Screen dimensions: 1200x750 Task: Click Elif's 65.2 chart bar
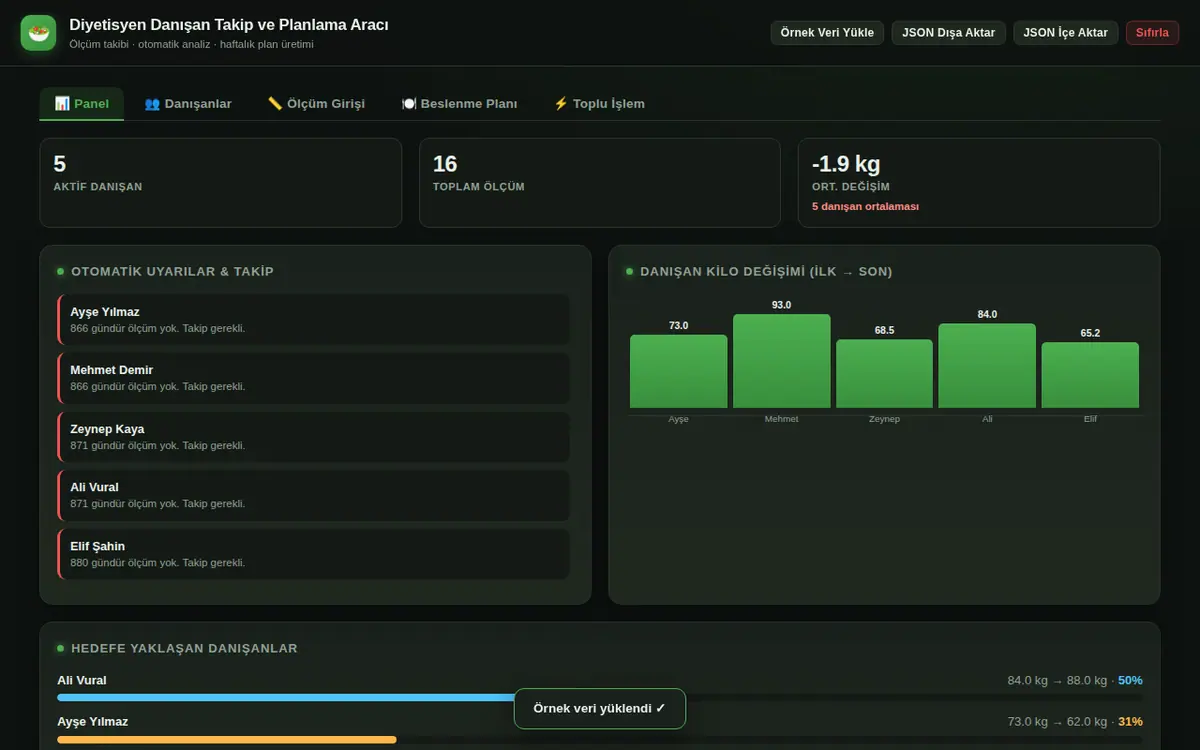tap(1090, 375)
